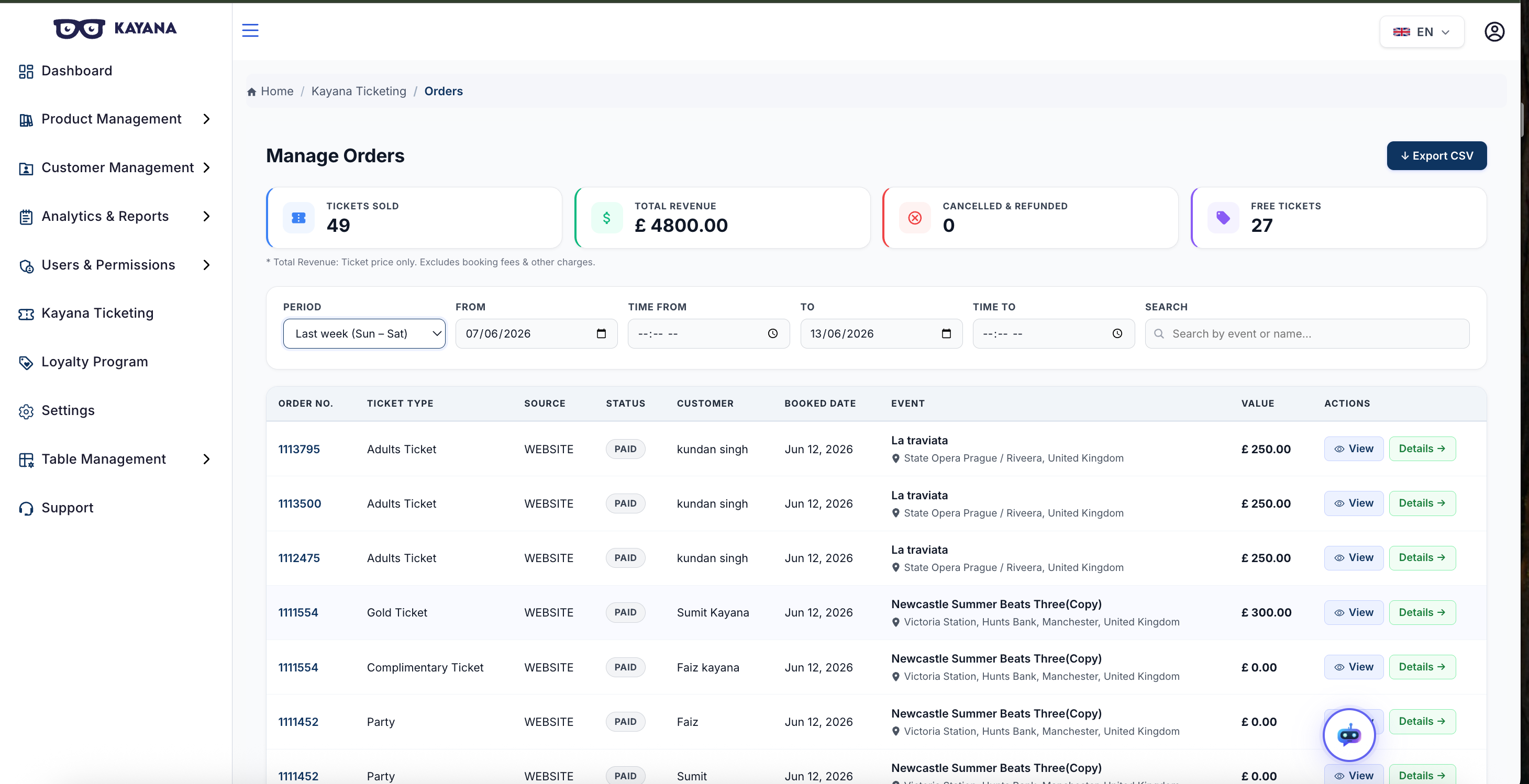This screenshot has height=784, width=1529.
Task: Open Kayana Ticketing in the sidebar
Action: point(97,313)
